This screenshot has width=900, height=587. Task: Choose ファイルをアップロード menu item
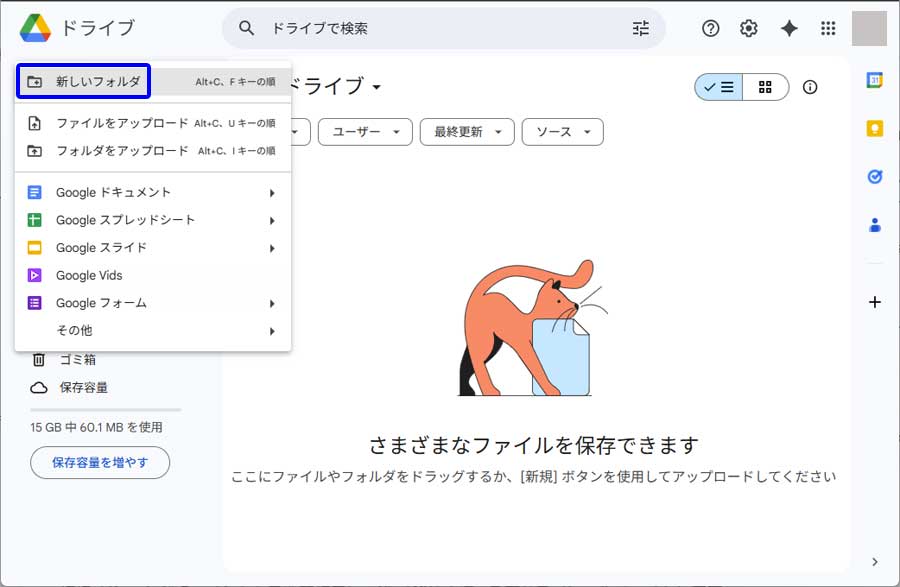click(122, 124)
